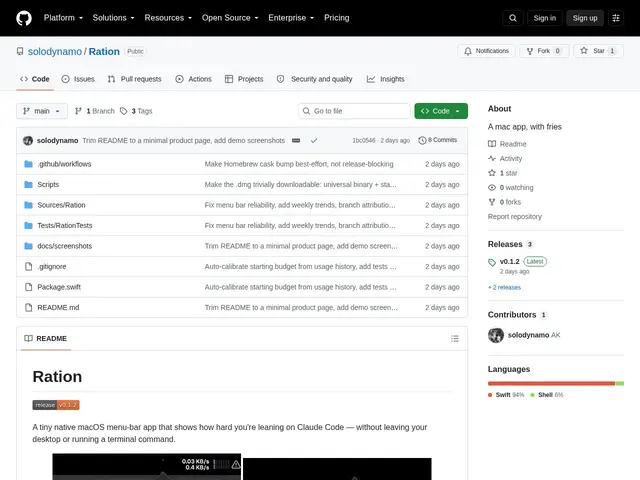This screenshot has height=480, width=640.
Task: Open commit hash 1bc0546 link
Action: 364,140
